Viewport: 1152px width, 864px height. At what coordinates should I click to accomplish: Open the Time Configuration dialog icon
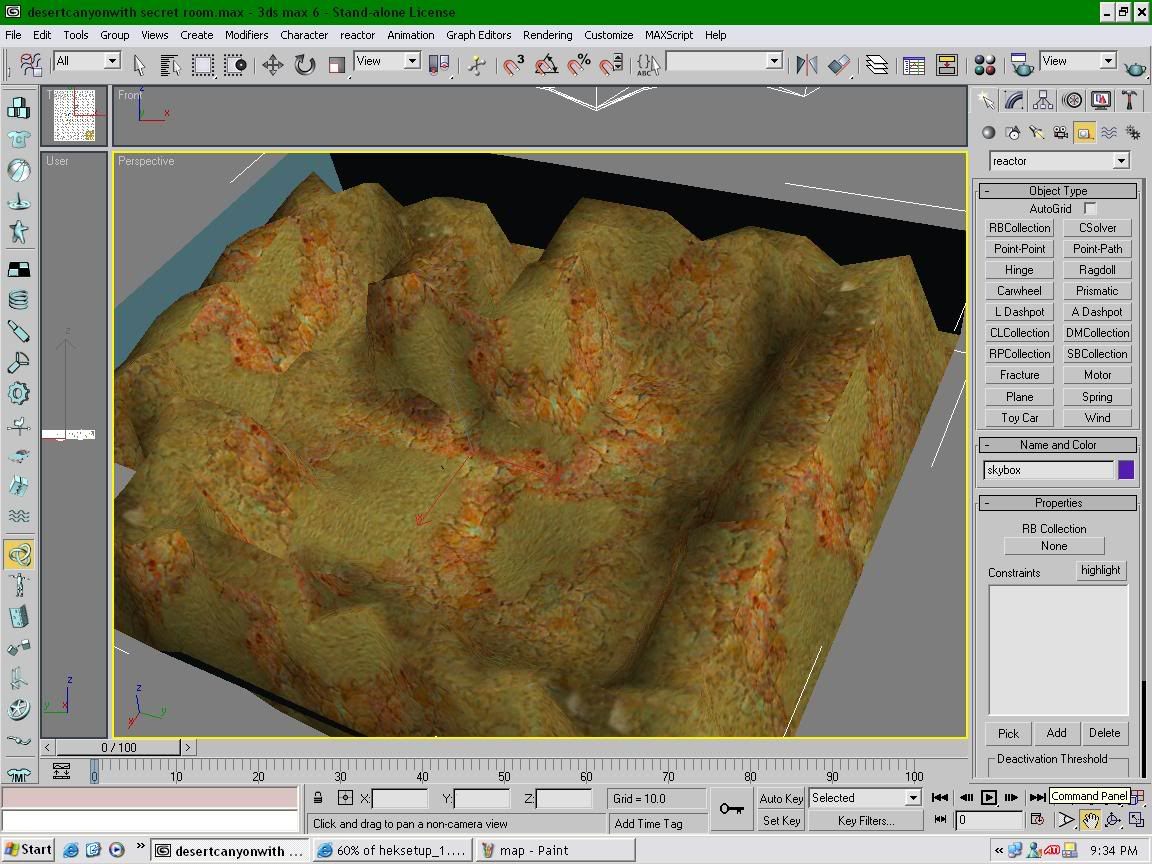click(x=1037, y=820)
